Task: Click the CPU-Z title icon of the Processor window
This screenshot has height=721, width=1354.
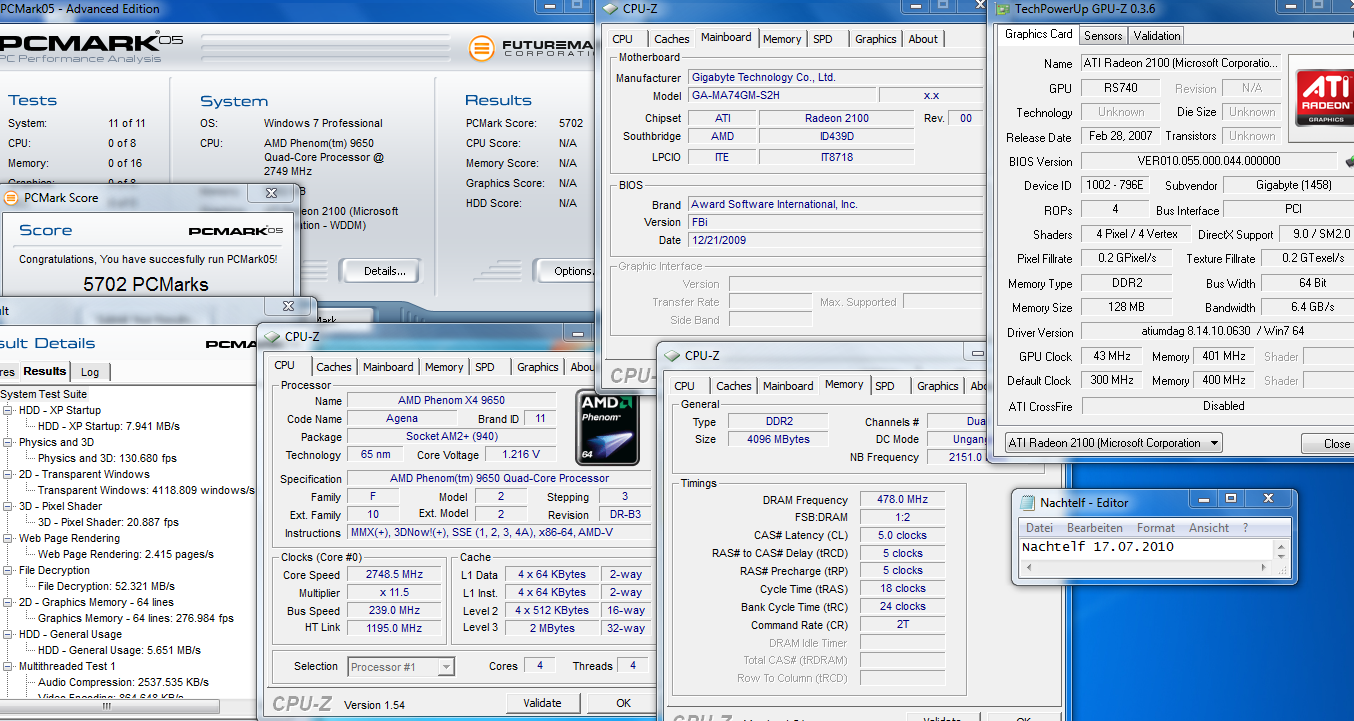Action: tap(272, 337)
